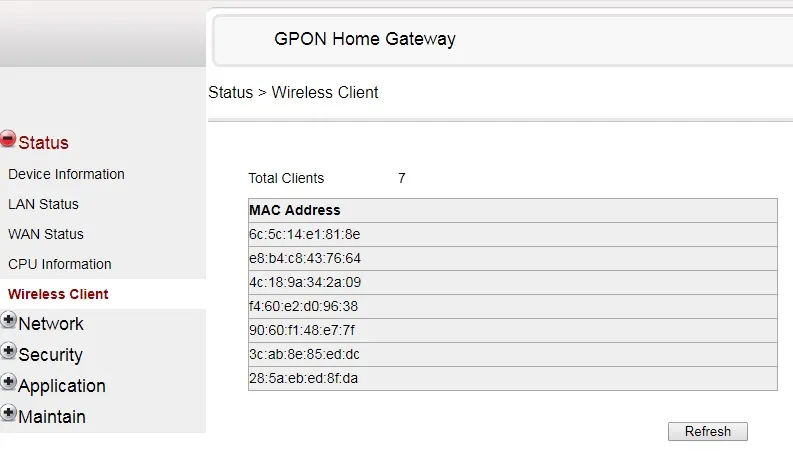Open LAN Status page
This screenshot has width=793, height=468.
click(43, 204)
